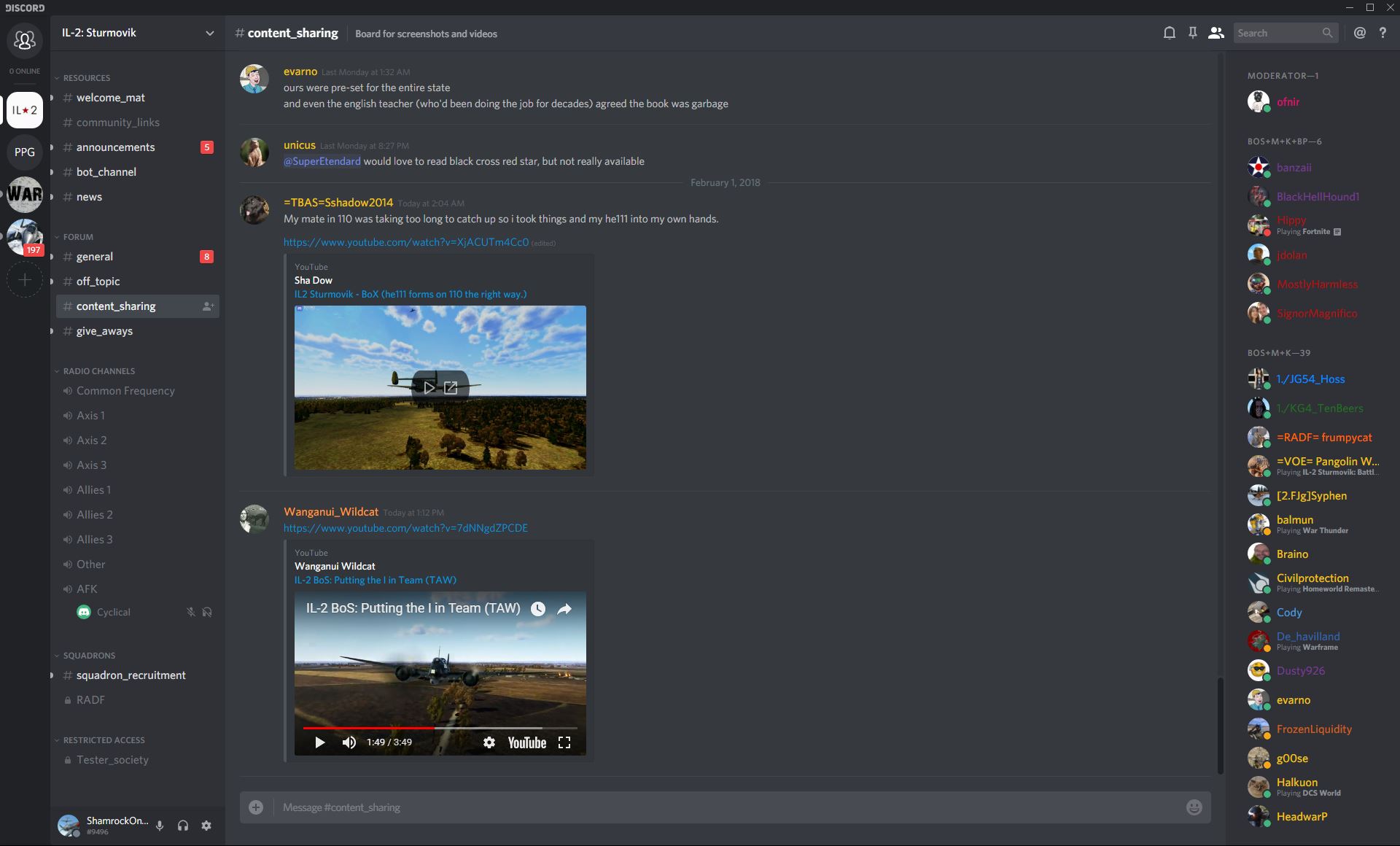The width and height of the screenshot is (1400, 846).
Task: Collapse the RADIO CHANNELS category
Action: pyautogui.click(x=99, y=370)
